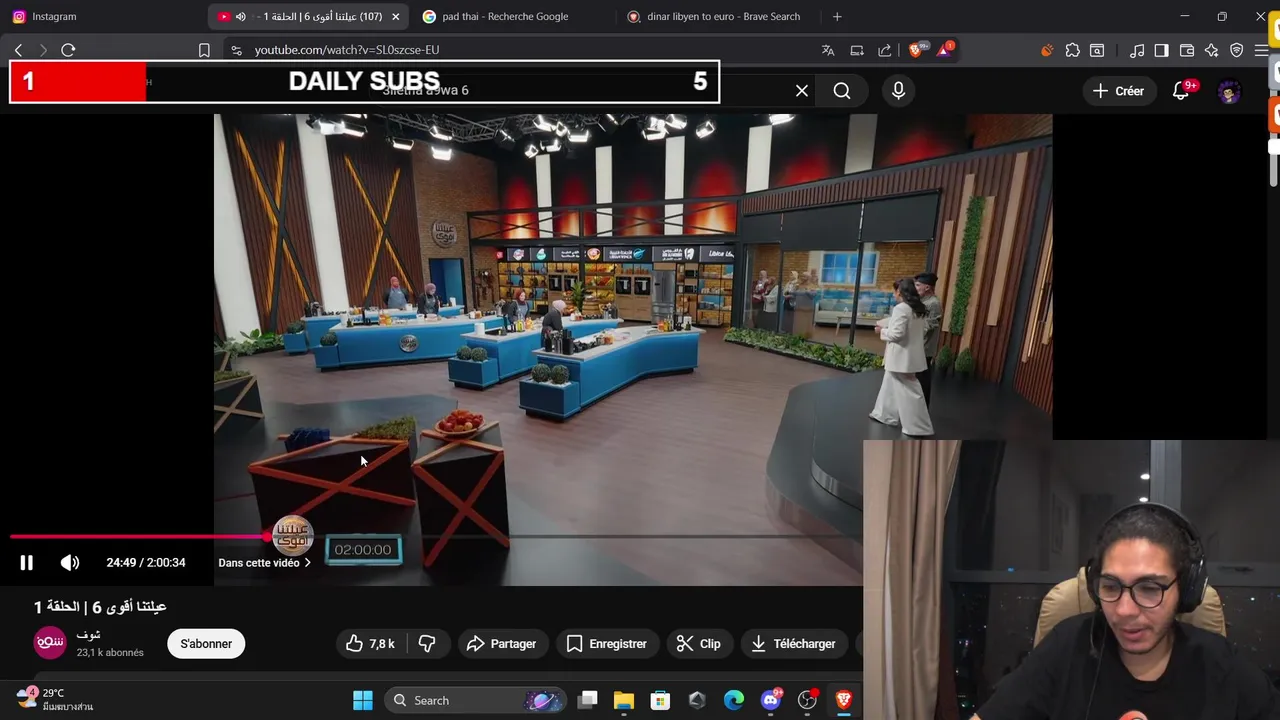Viewport: 1280px width, 720px height.
Task: Bookmark this page icon
Action: coord(204,50)
